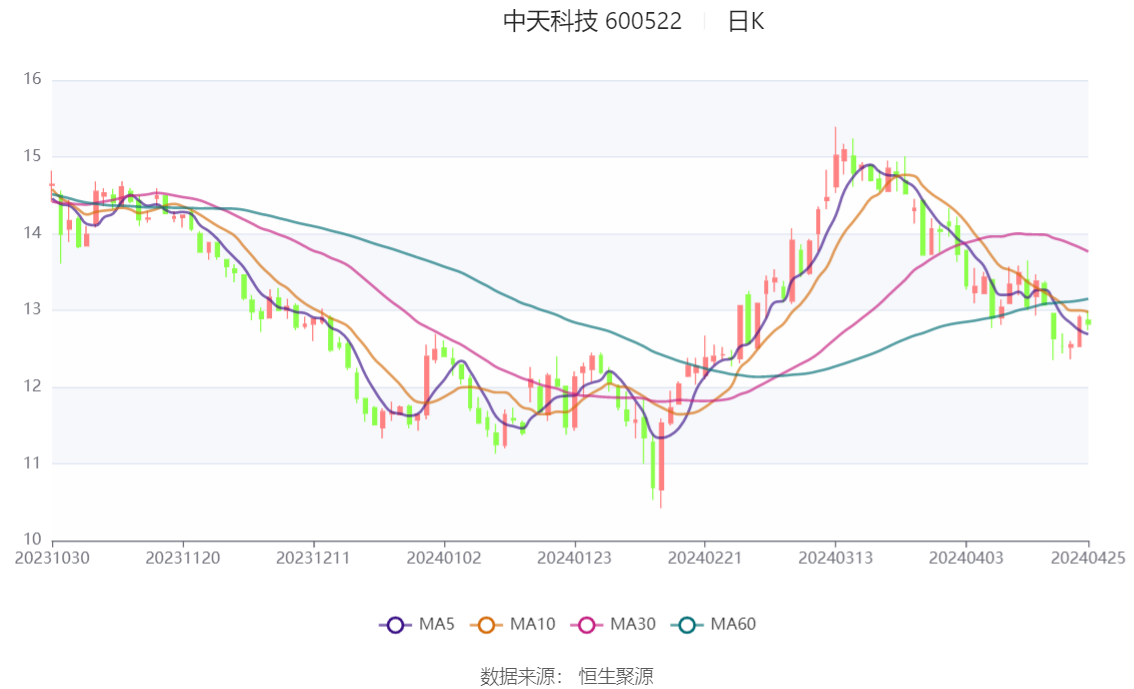Viewport: 1134px width, 689px height.
Task: Click the y-axis value 13
Action: (x=33, y=309)
